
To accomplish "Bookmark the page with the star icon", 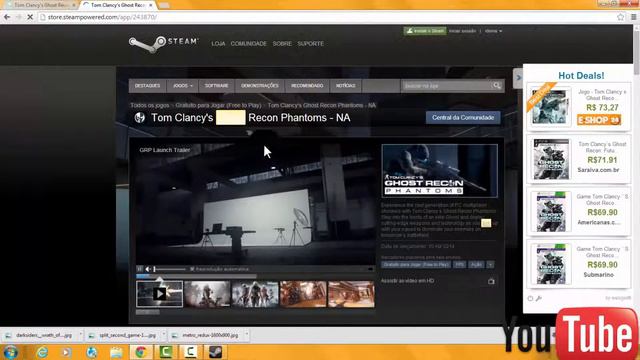I will pos(621,17).
